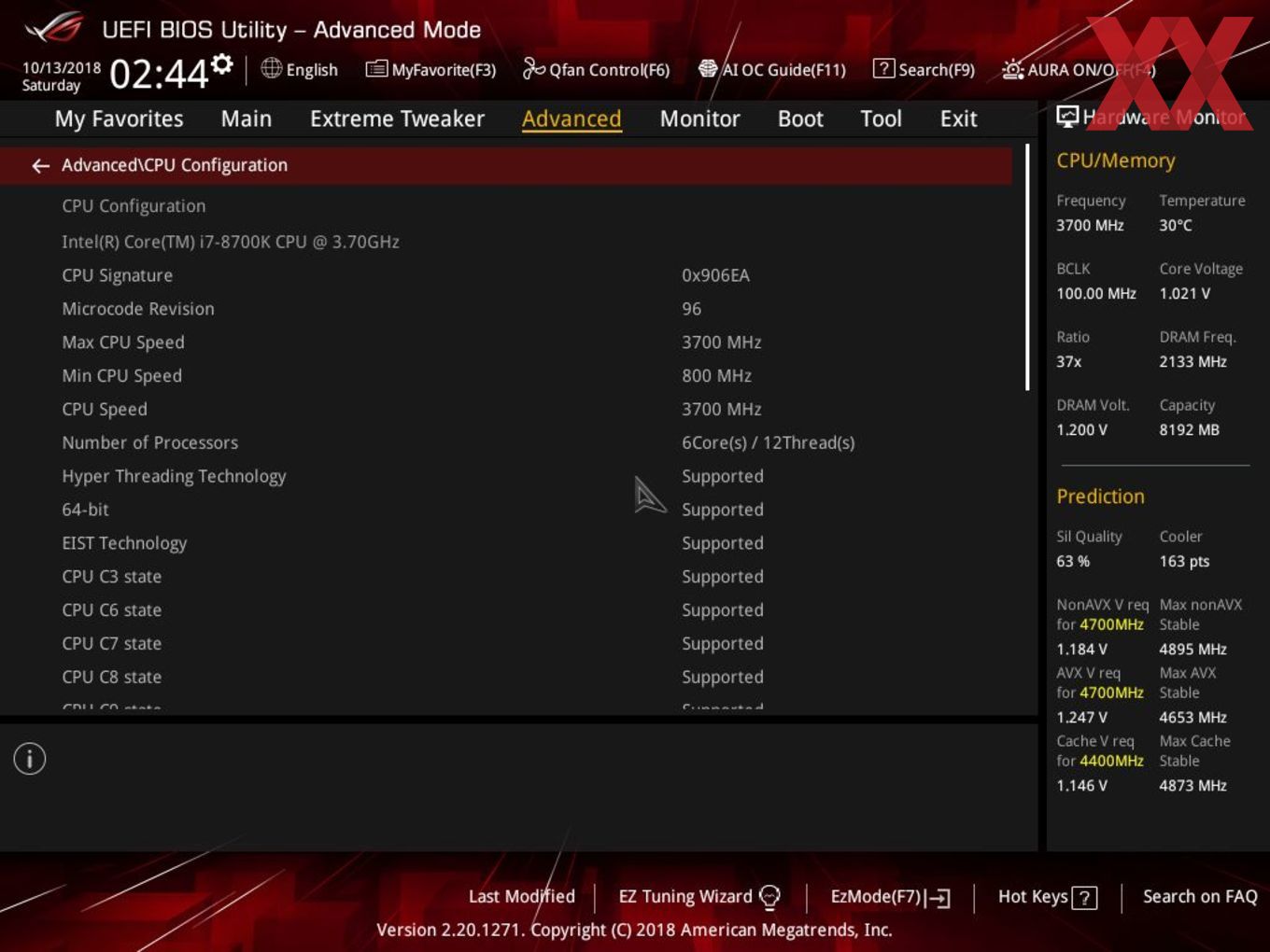Click the CPU/Memory section heading
This screenshot has height=952, width=1270.
point(1115,161)
